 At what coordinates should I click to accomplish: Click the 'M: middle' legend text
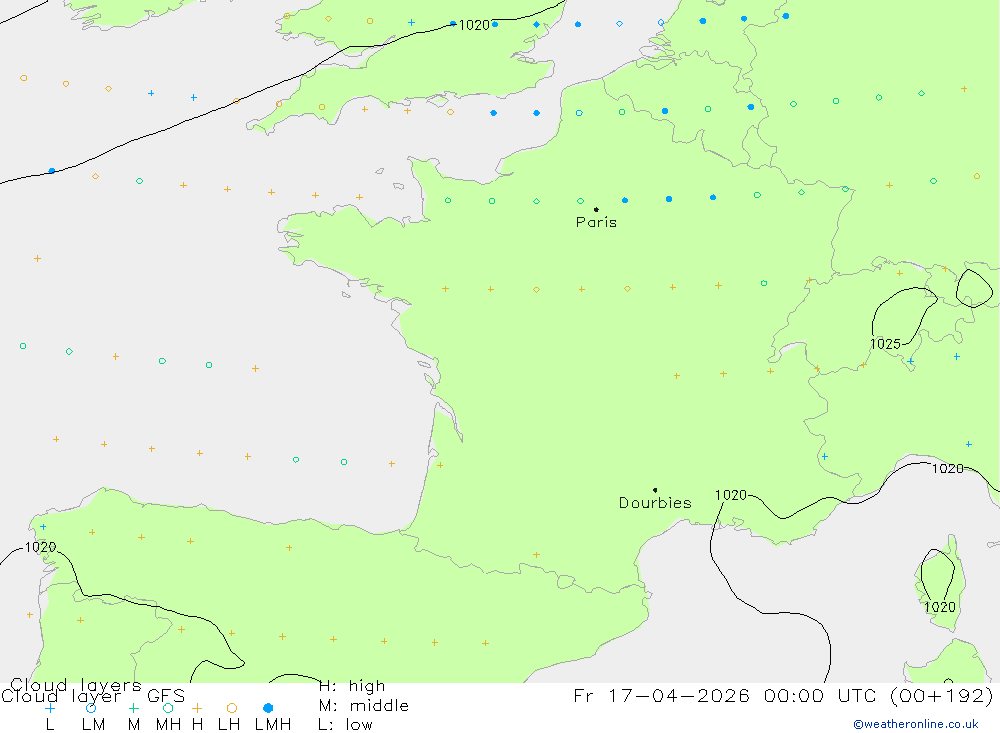pos(364,706)
